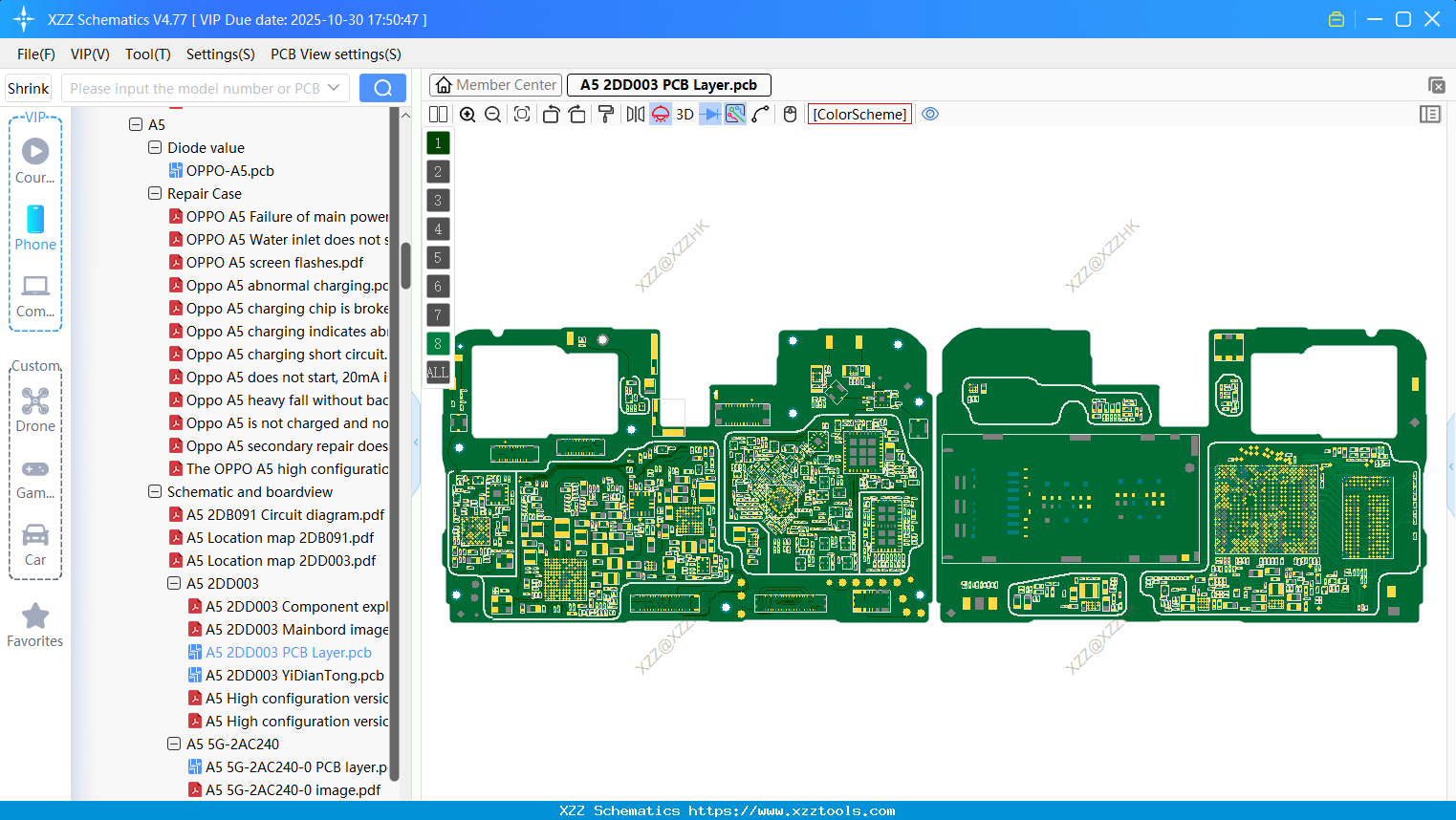The width and height of the screenshot is (1456, 820).
Task: Show ALL PCB layers
Action: (x=438, y=373)
